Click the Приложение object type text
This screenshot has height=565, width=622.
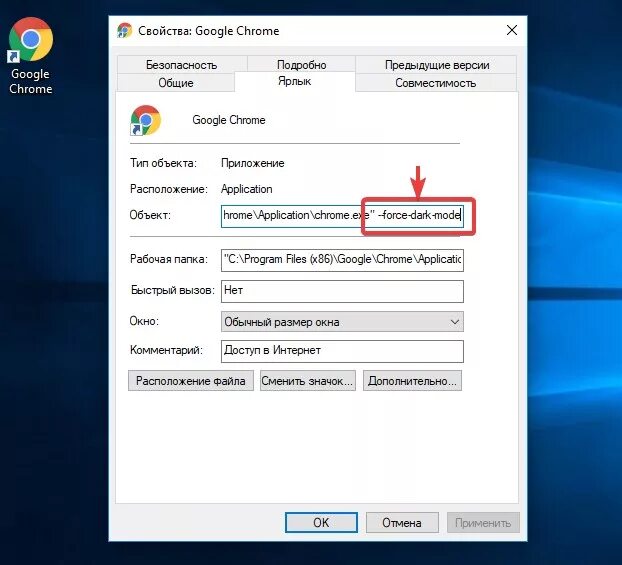(x=253, y=163)
